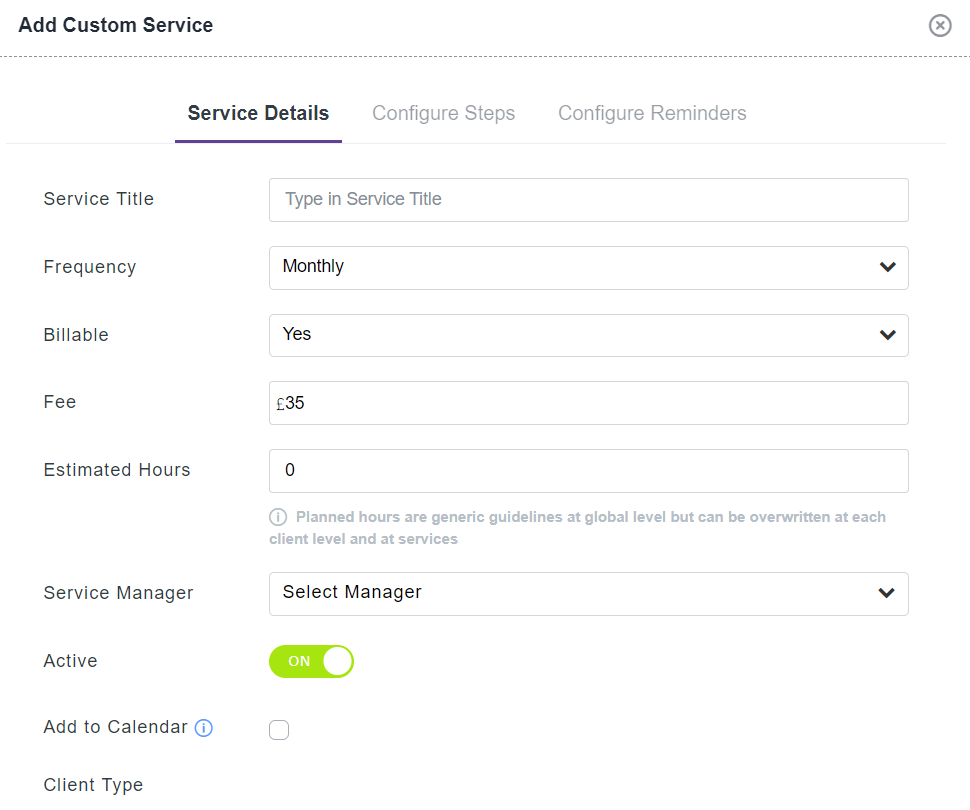Go to the Configure Reminders tab
This screenshot has height=810, width=970.
652,113
